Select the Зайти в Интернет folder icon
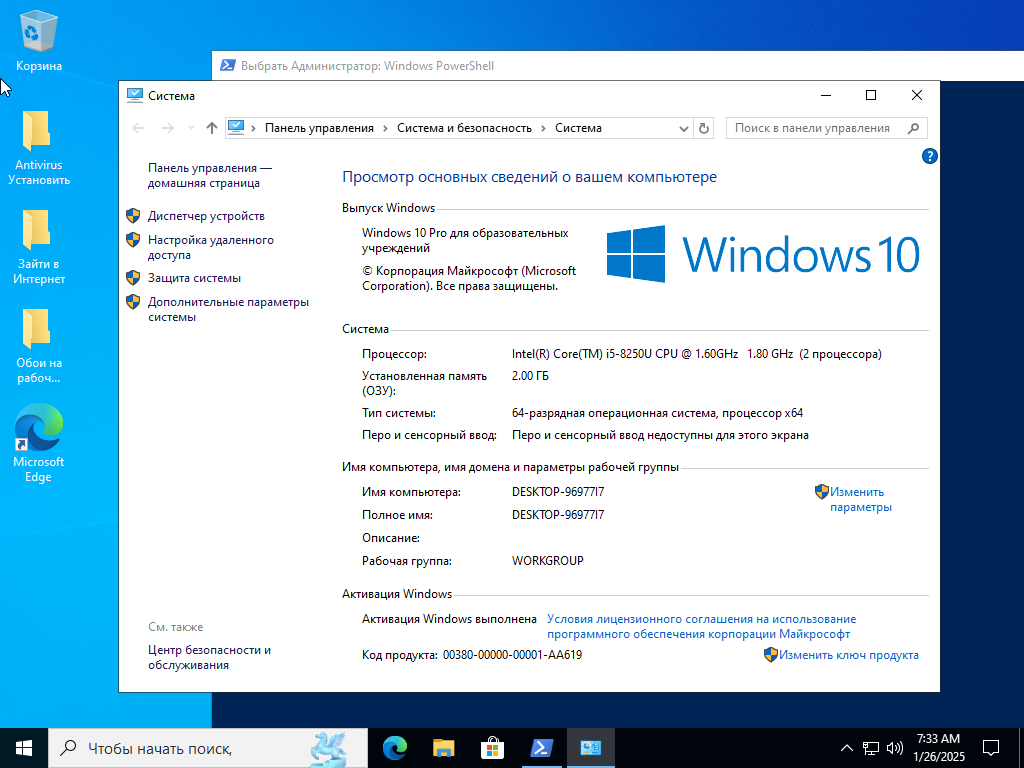The height and width of the screenshot is (768, 1024). pos(39,246)
